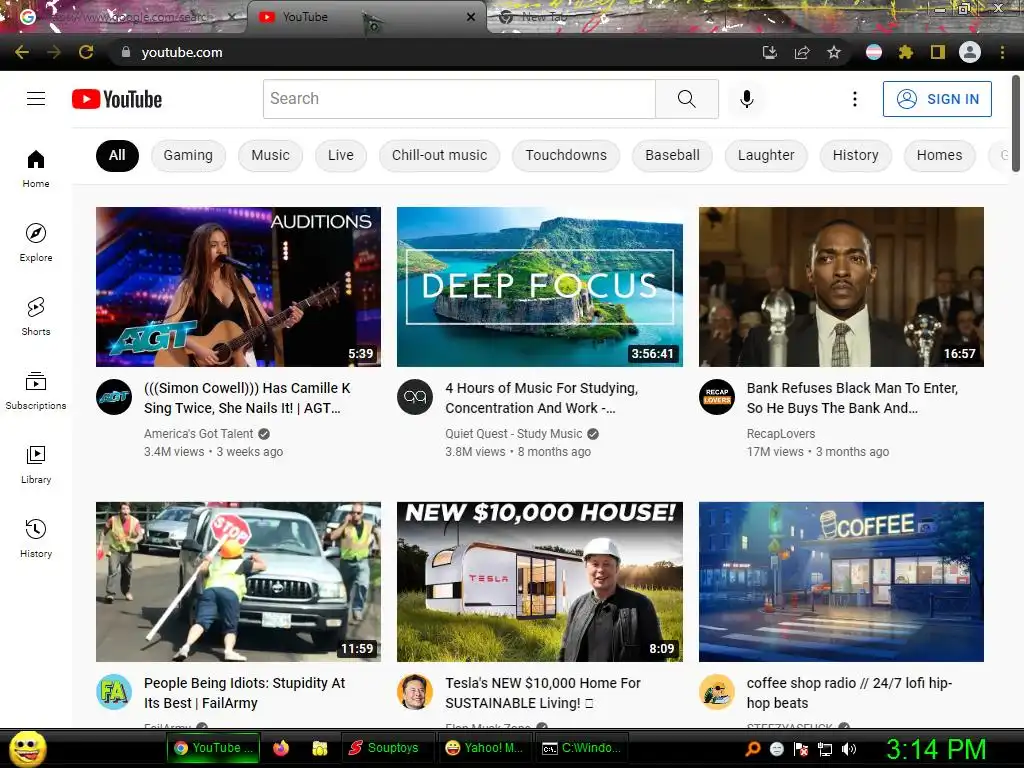This screenshot has width=1024, height=768.
Task: Select the Touchdowns filter chip
Action: click(x=566, y=155)
